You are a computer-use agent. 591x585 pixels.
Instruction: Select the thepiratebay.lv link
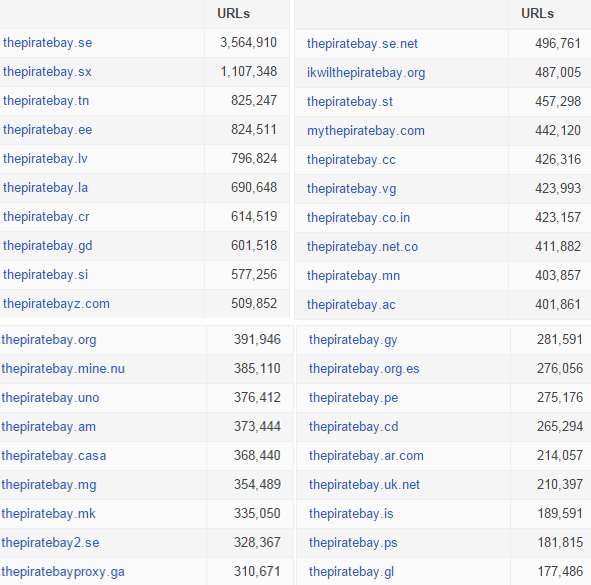click(x=45, y=159)
